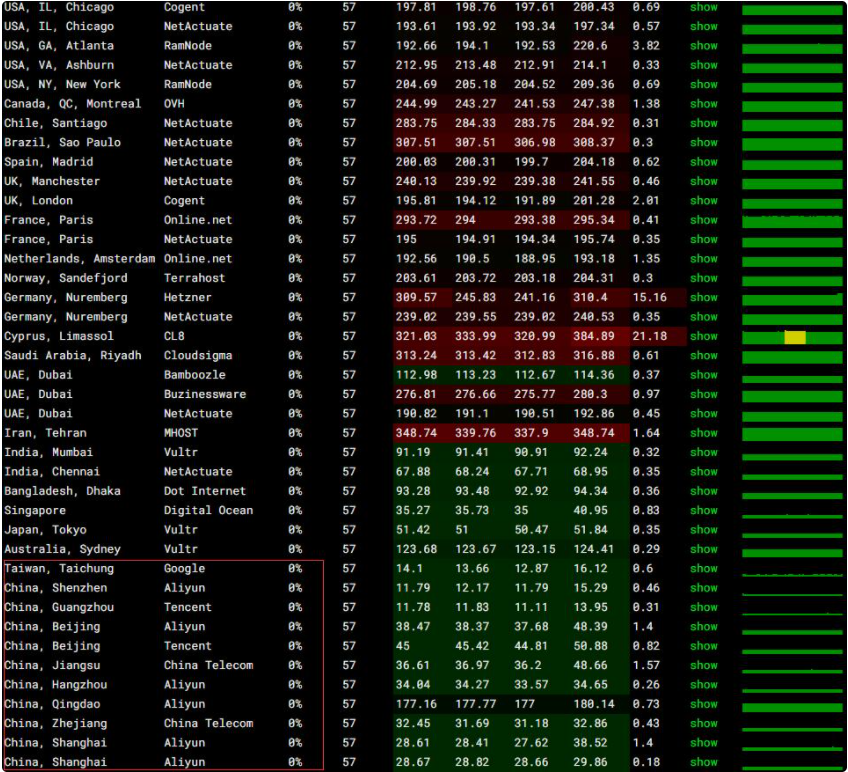Select the China Telecom provider in Jiangsu row
Viewport: 848px width, 772px height.
click(x=208, y=665)
